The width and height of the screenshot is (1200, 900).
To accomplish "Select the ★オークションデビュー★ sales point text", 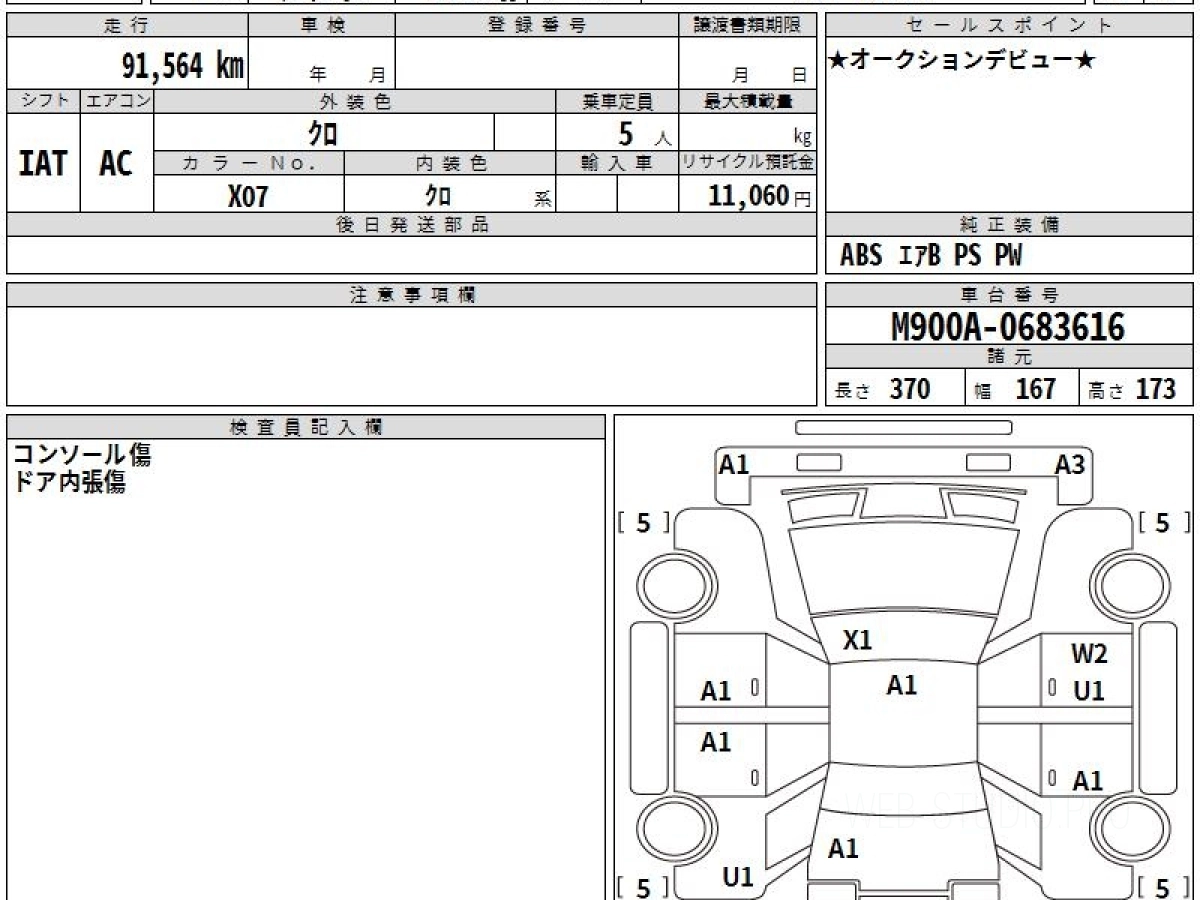I will click(x=962, y=61).
